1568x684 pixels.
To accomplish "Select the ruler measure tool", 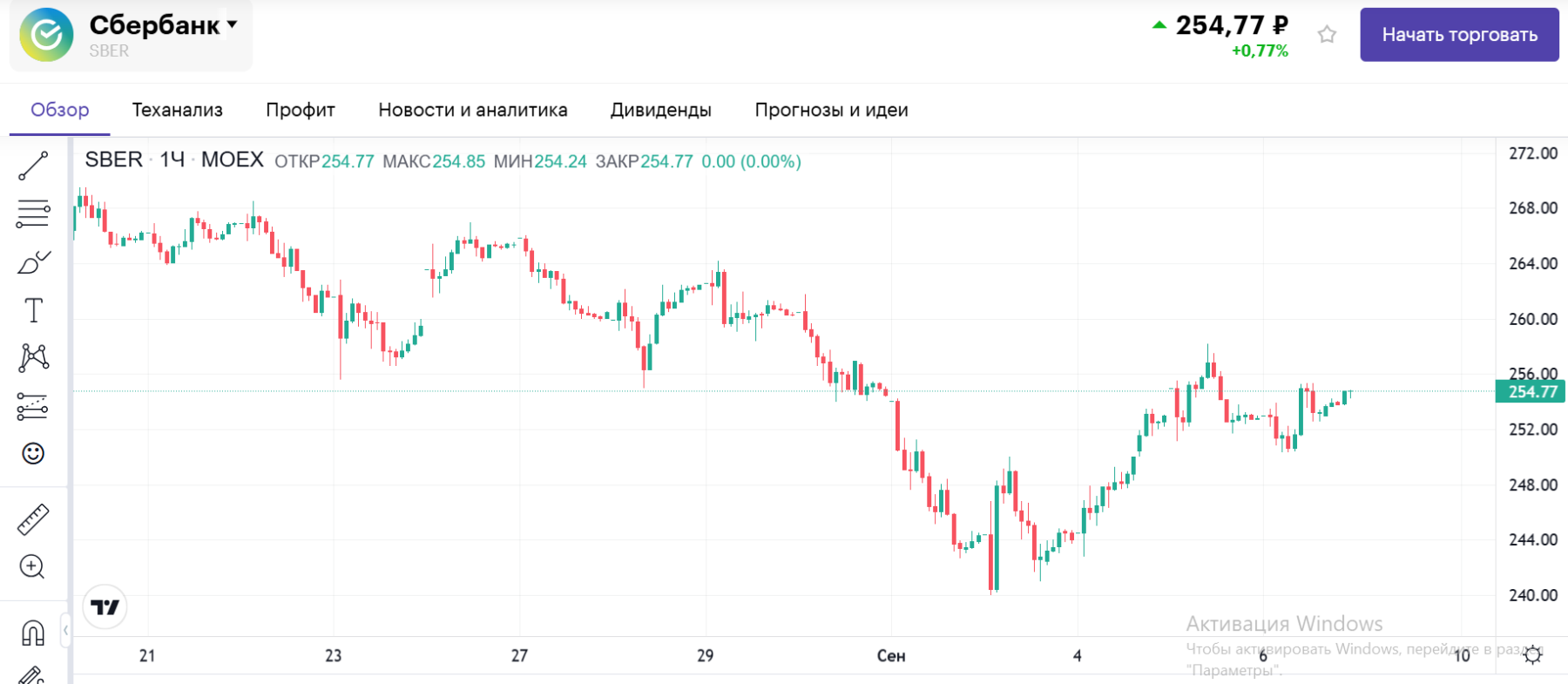I will pos(33,519).
